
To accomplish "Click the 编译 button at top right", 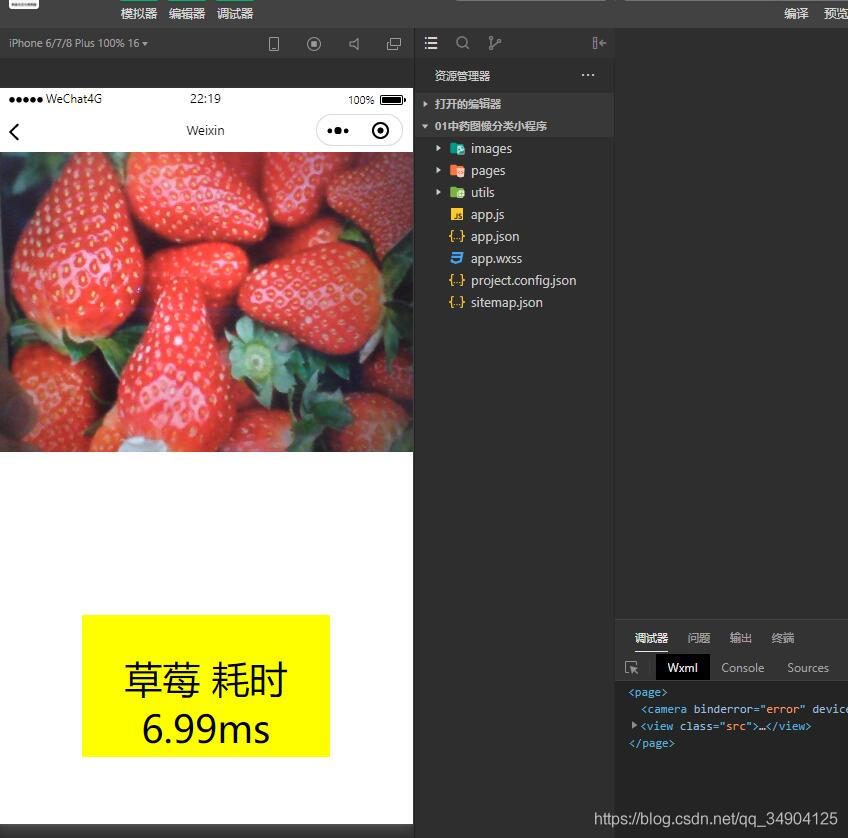I will point(796,14).
